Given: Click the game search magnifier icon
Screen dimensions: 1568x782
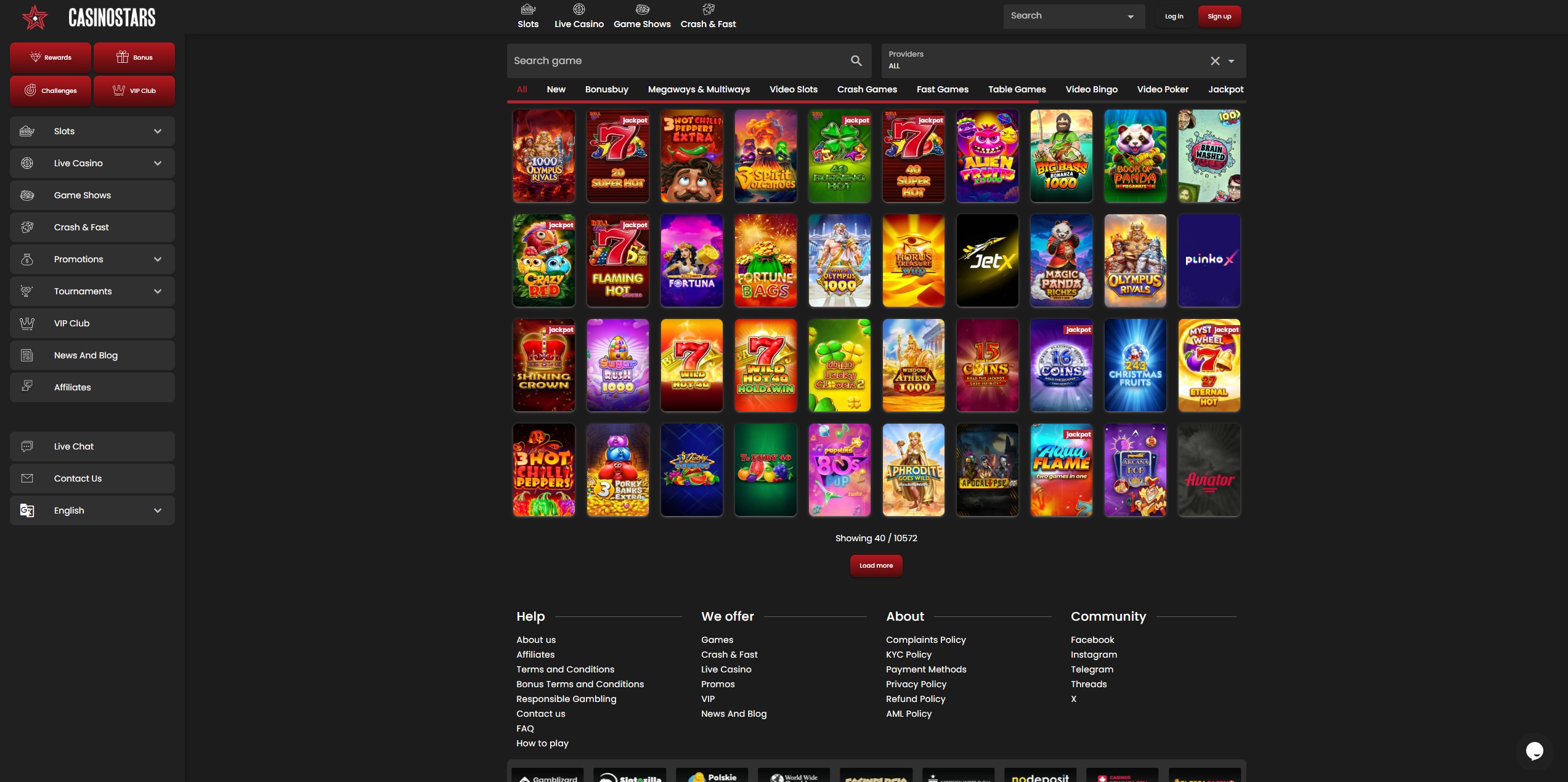Looking at the screenshot, I should [856, 60].
